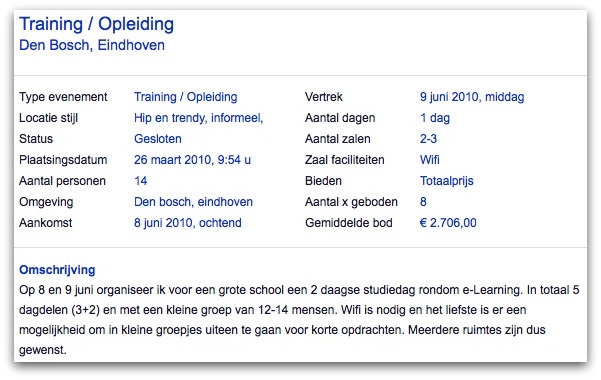Select the Type evenement value Training / Opleiding
The width and height of the screenshot is (601, 380).
(186, 97)
